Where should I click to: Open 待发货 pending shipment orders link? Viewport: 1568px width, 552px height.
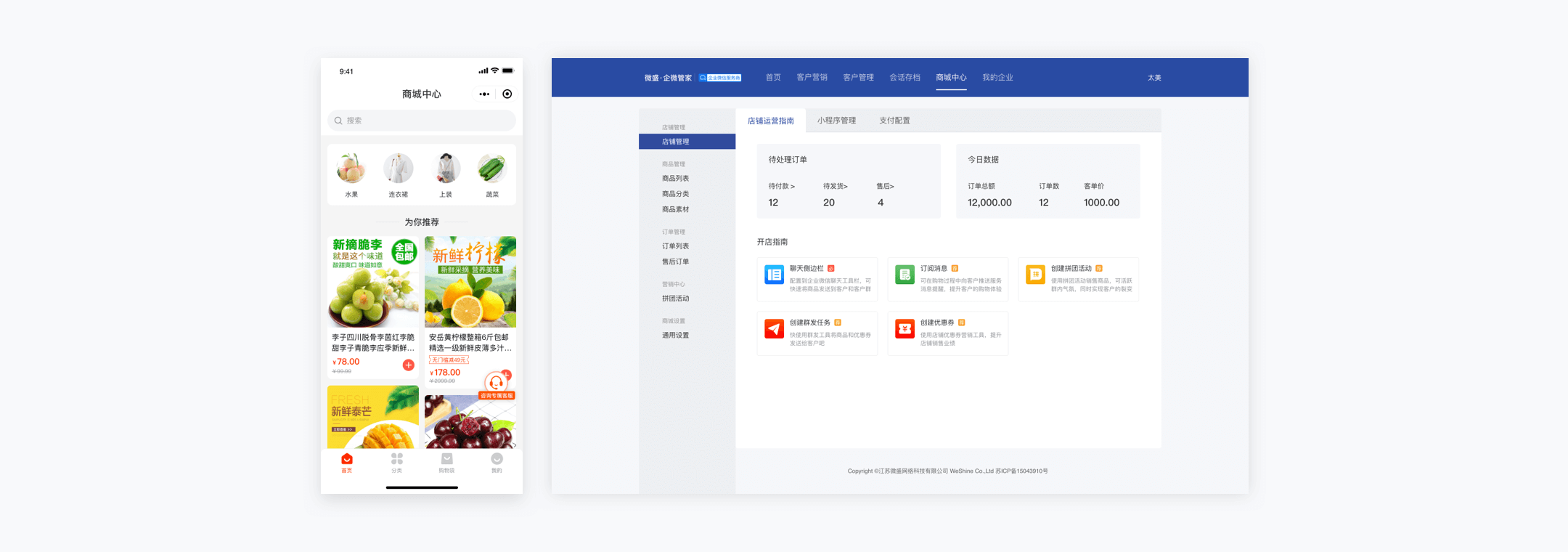836,187
